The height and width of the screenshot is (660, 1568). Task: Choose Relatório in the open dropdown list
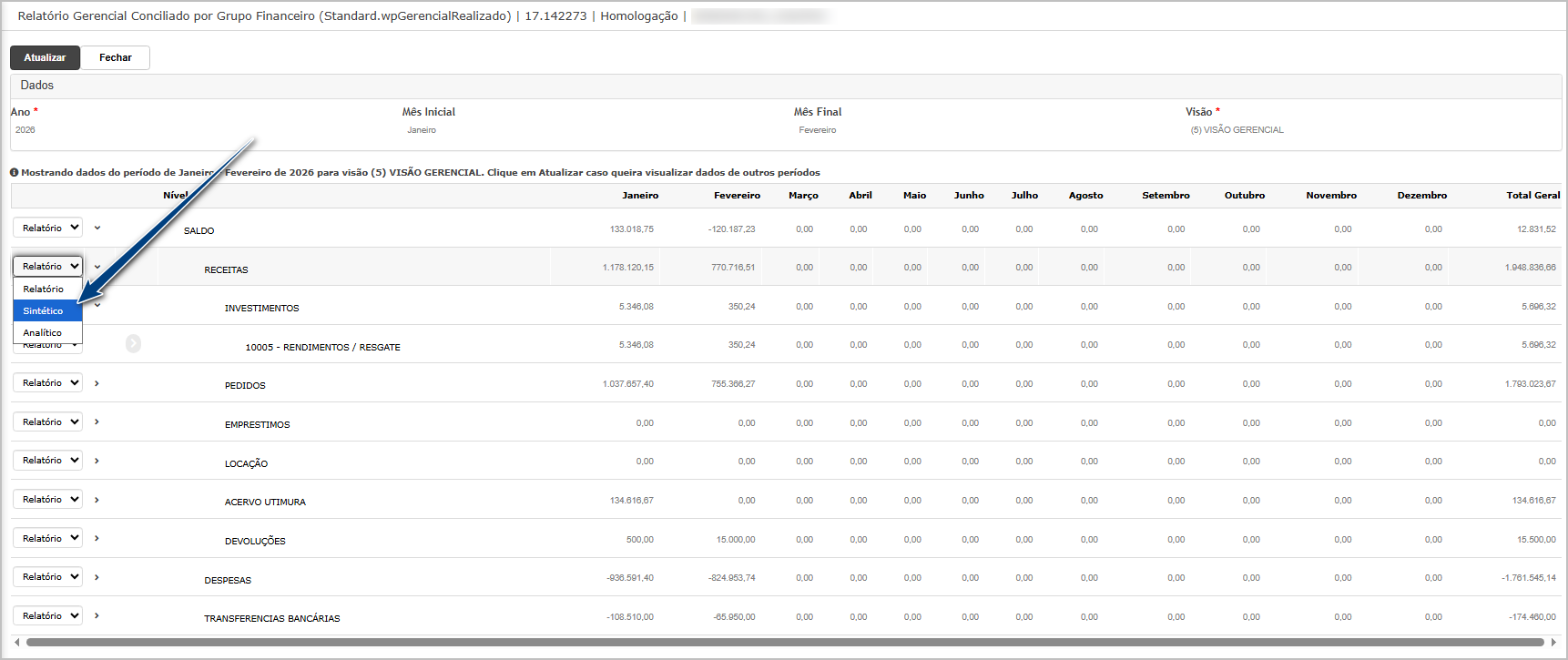[47, 289]
